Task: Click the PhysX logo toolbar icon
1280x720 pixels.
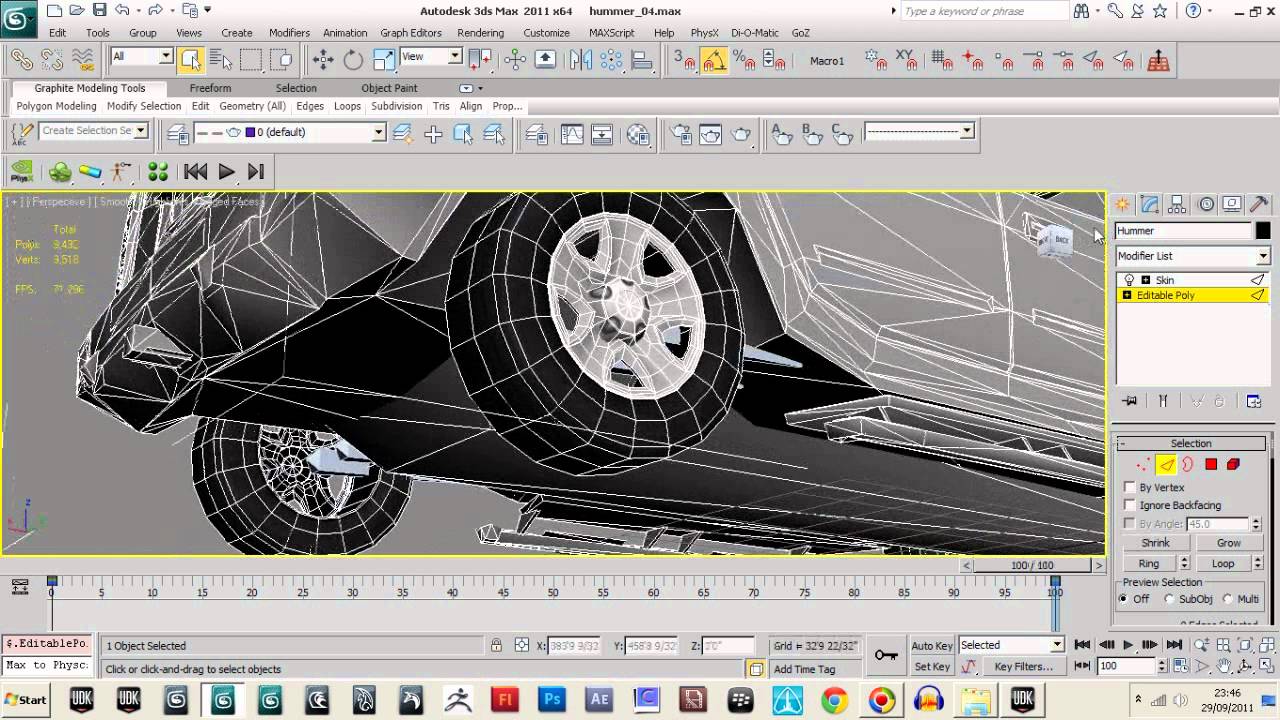Action: [x=22, y=172]
